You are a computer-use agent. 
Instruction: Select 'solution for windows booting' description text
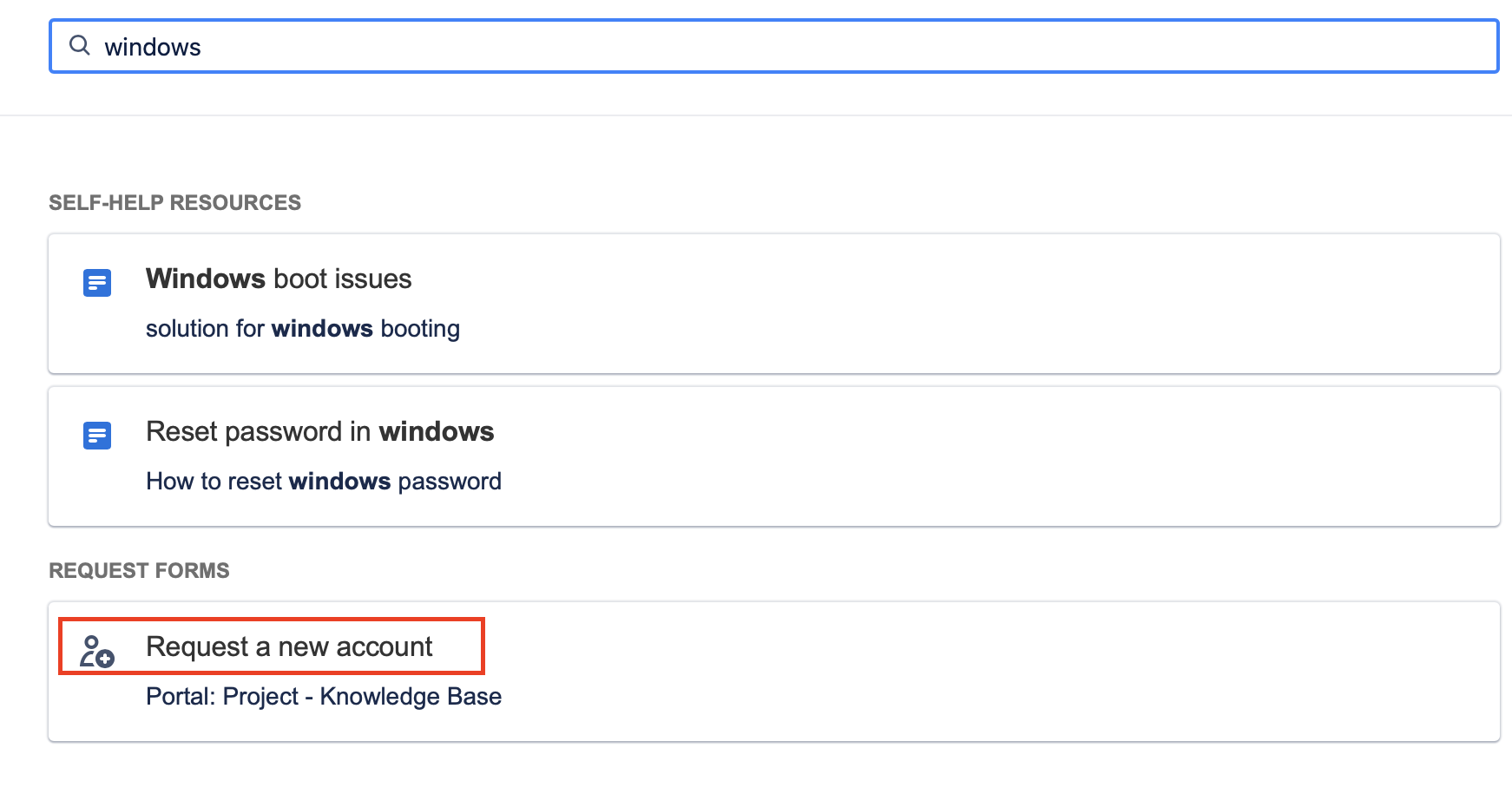303,329
